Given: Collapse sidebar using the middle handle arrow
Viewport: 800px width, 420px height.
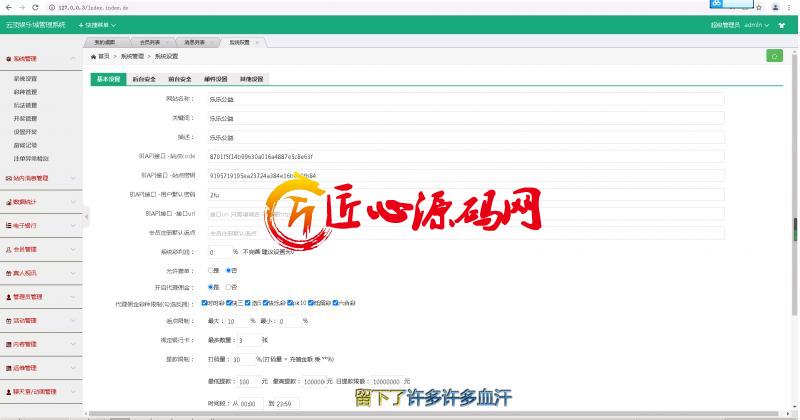Looking at the screenshot, I should click(x=86, y=217).
